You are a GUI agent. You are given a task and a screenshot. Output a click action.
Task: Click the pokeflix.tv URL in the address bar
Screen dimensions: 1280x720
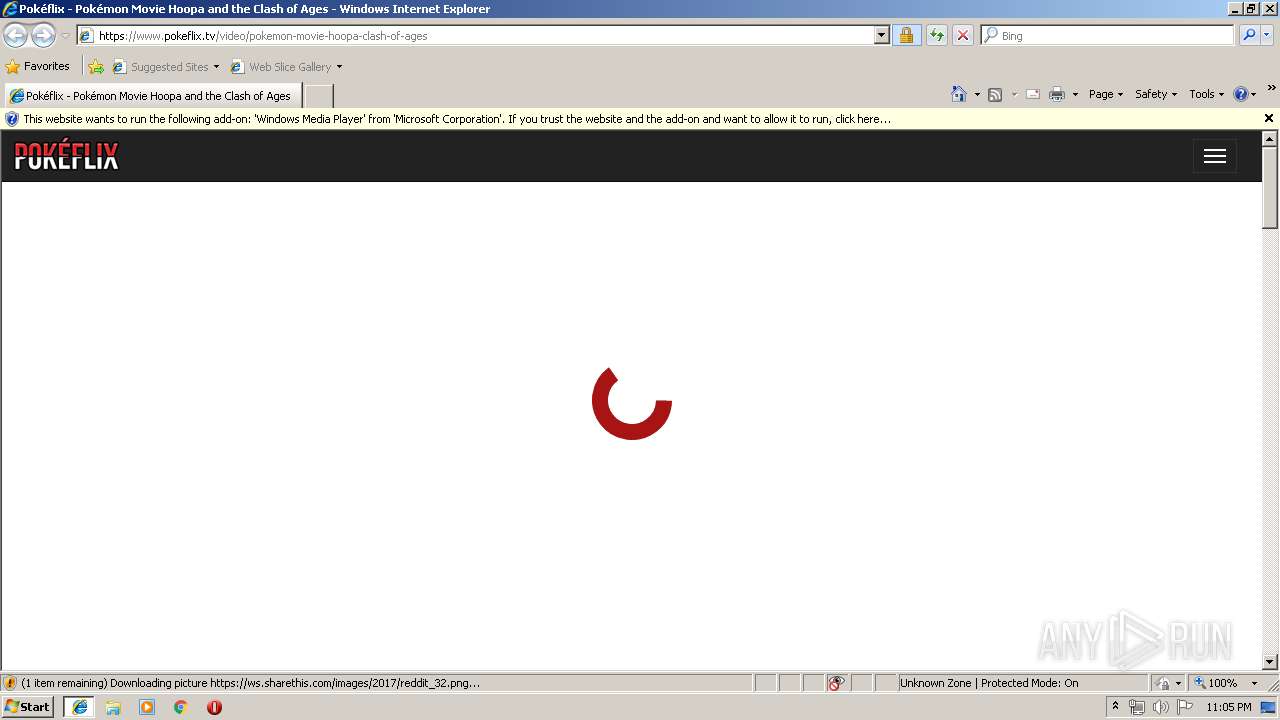263,36
